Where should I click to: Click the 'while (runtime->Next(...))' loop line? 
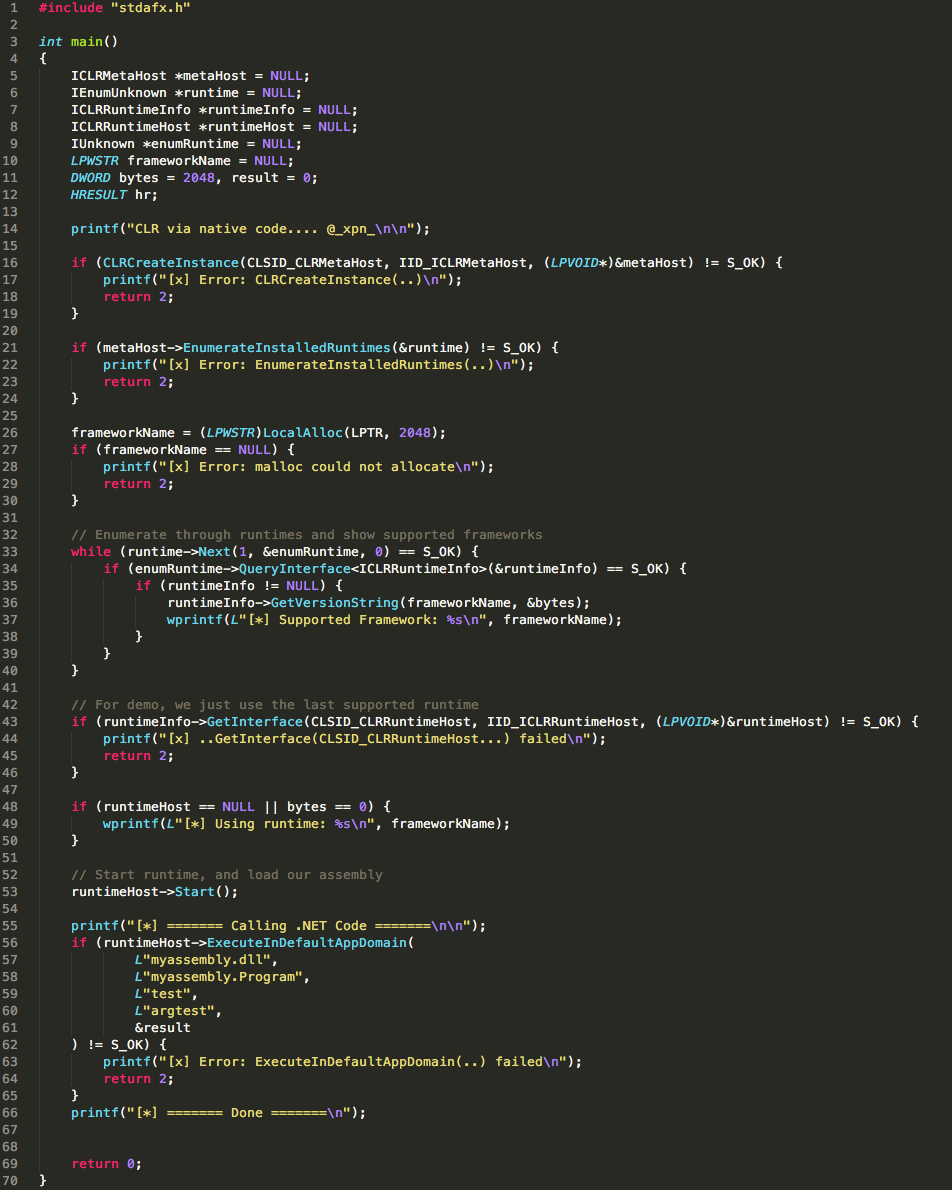[275, 552]
